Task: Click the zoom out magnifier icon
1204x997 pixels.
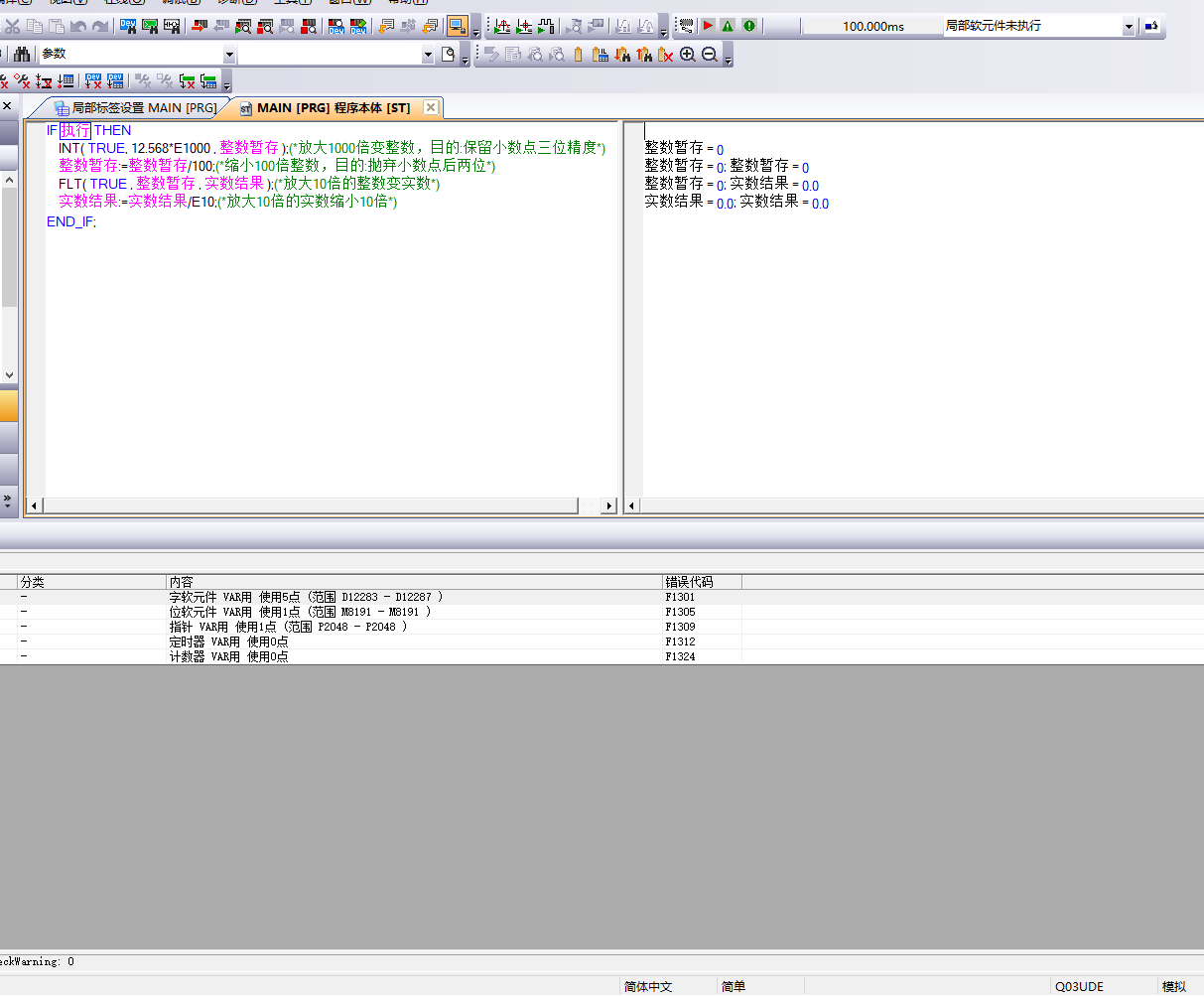Action: coord(710,55)
